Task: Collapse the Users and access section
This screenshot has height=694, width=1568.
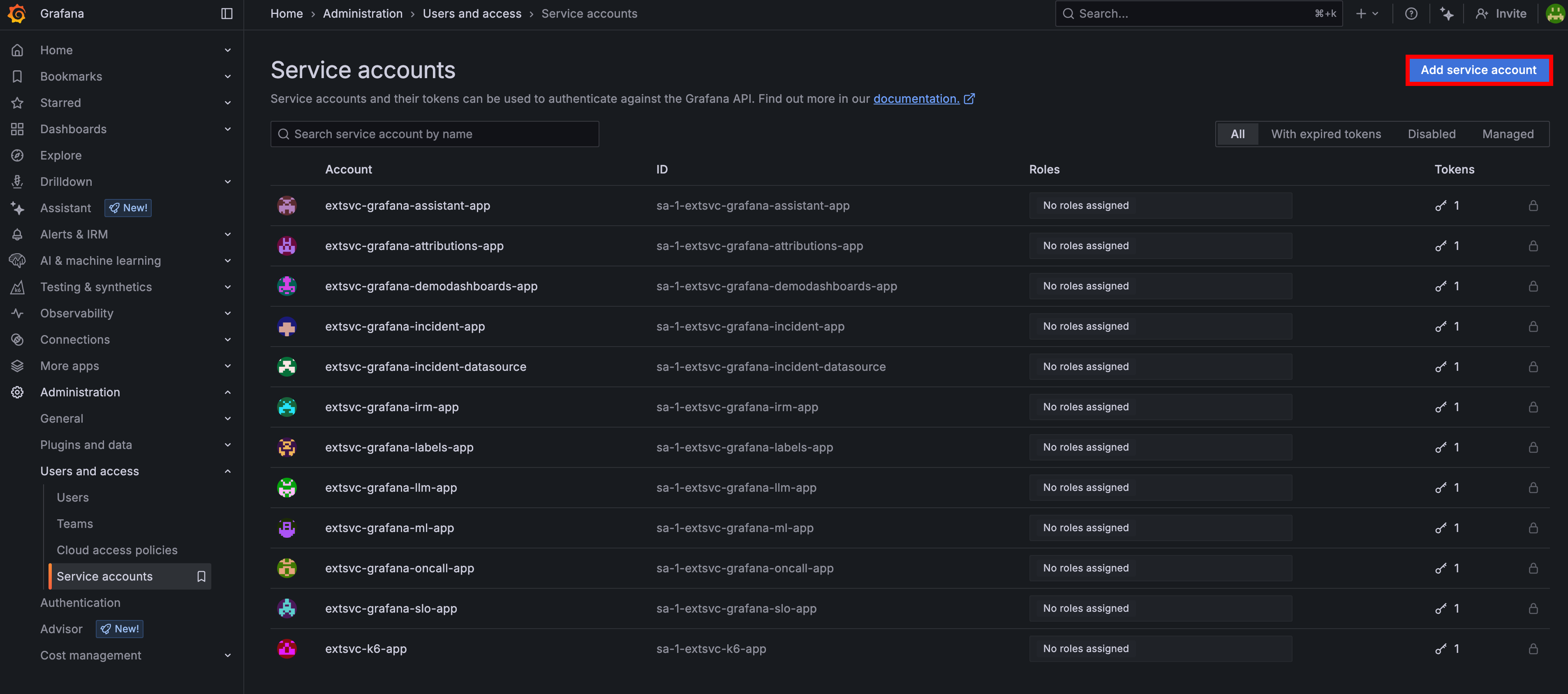Action: click(228, 471)
